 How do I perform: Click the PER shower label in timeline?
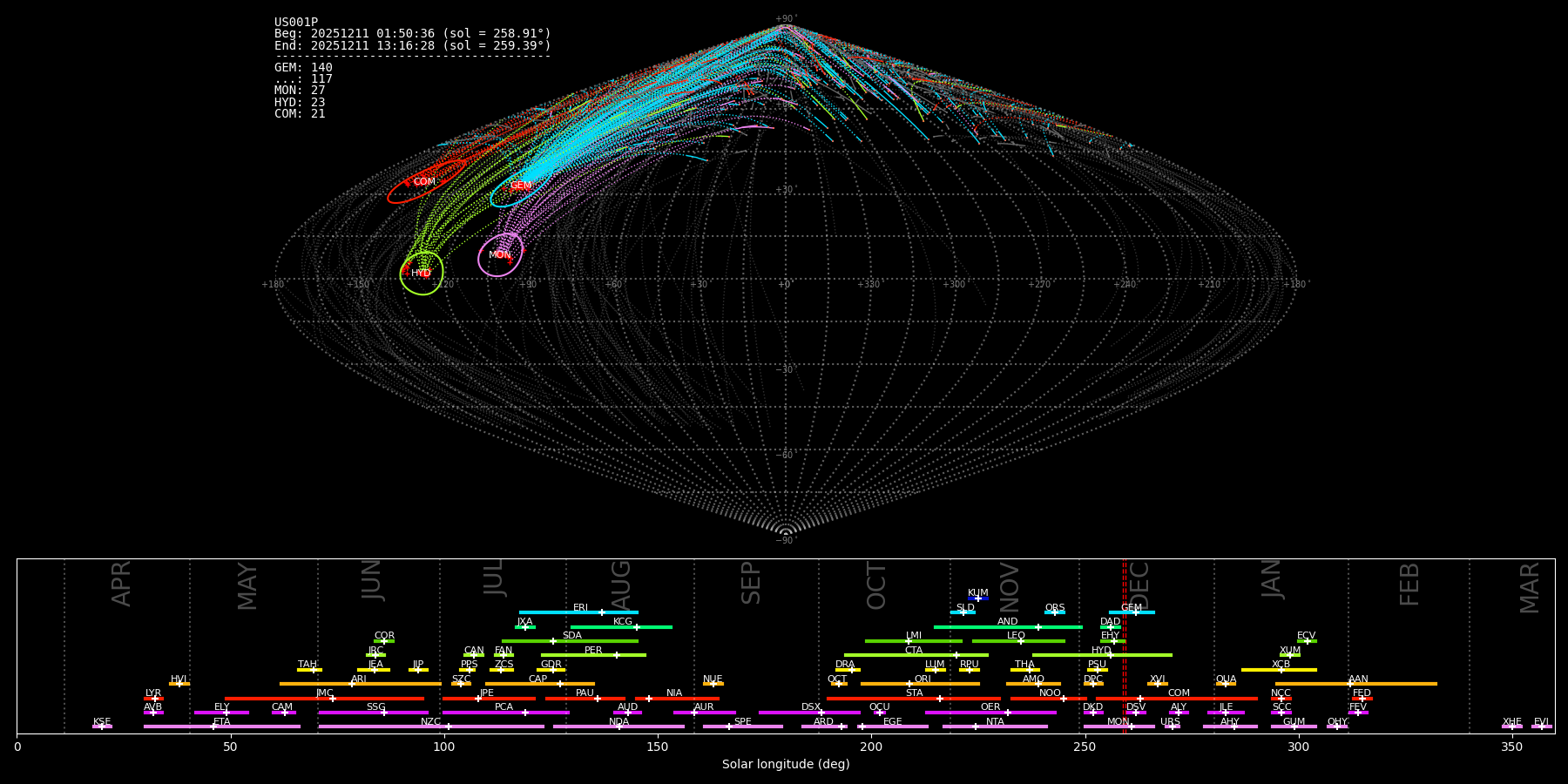tap(593, 651)
